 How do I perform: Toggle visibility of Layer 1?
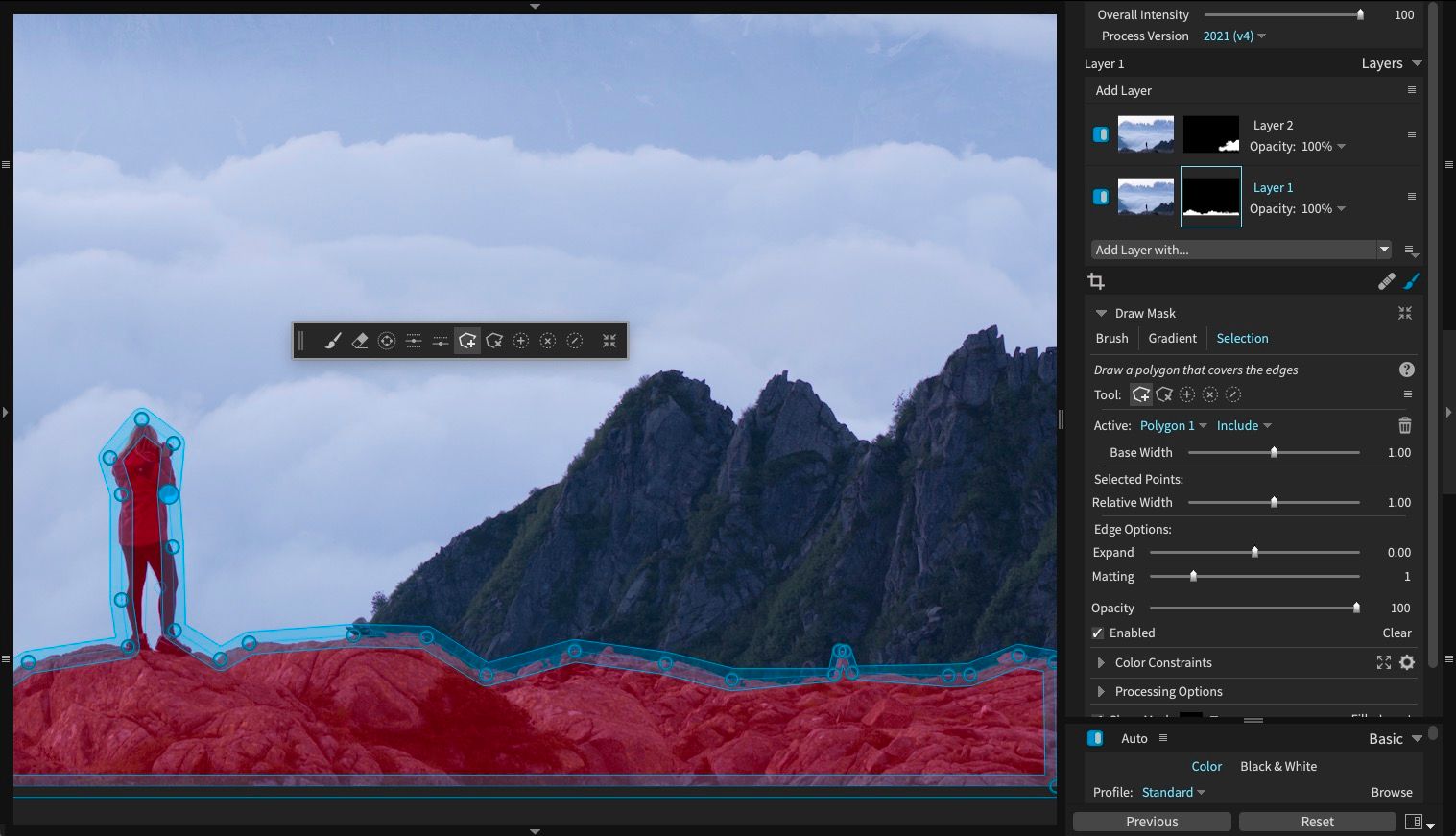1100,197
